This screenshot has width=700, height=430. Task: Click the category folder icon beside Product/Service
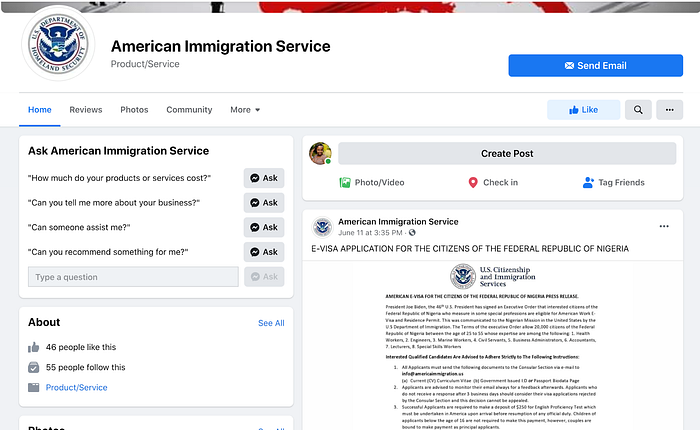click(33, 388)
